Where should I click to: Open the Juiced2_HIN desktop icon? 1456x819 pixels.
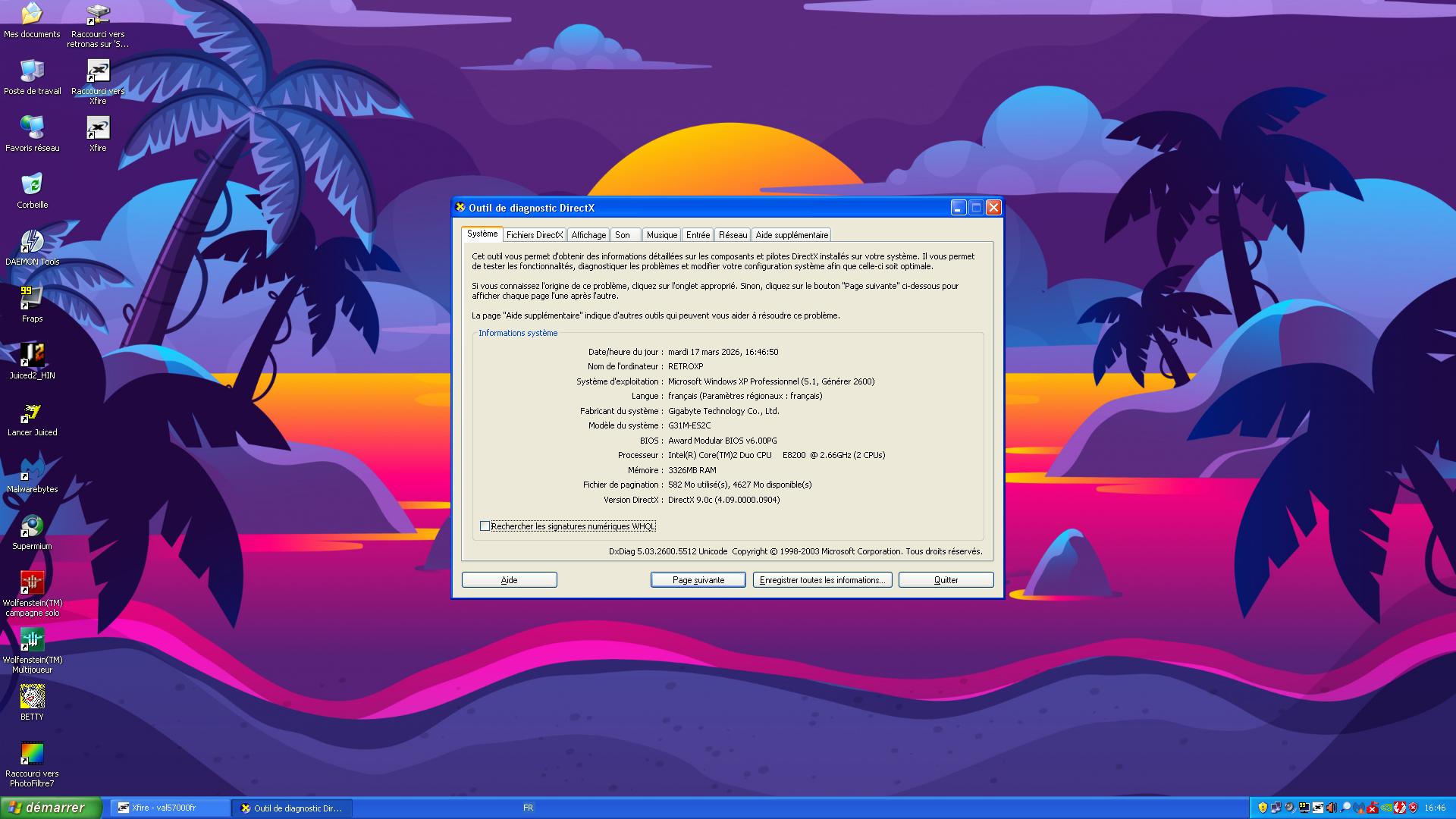point(32,356)
